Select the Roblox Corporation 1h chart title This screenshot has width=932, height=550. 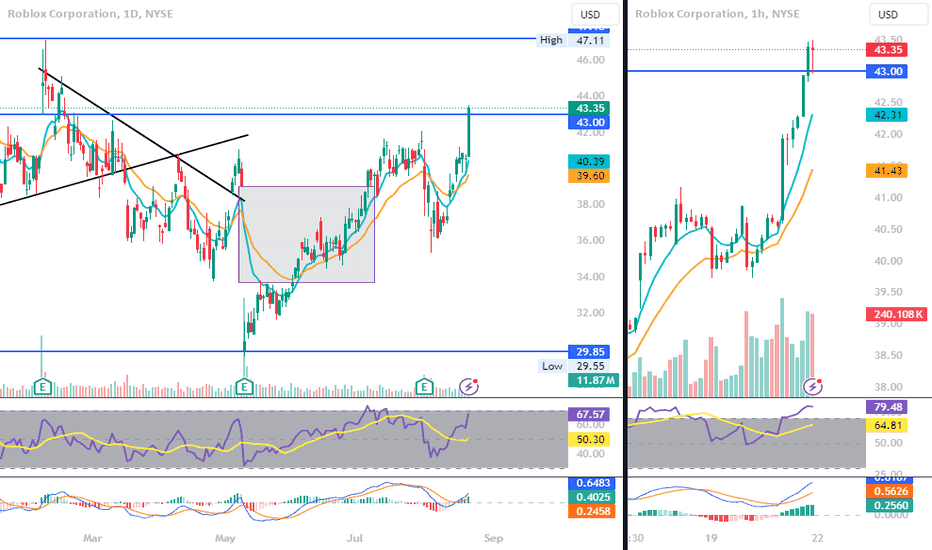pyautogui.click(x=717, y=14)
